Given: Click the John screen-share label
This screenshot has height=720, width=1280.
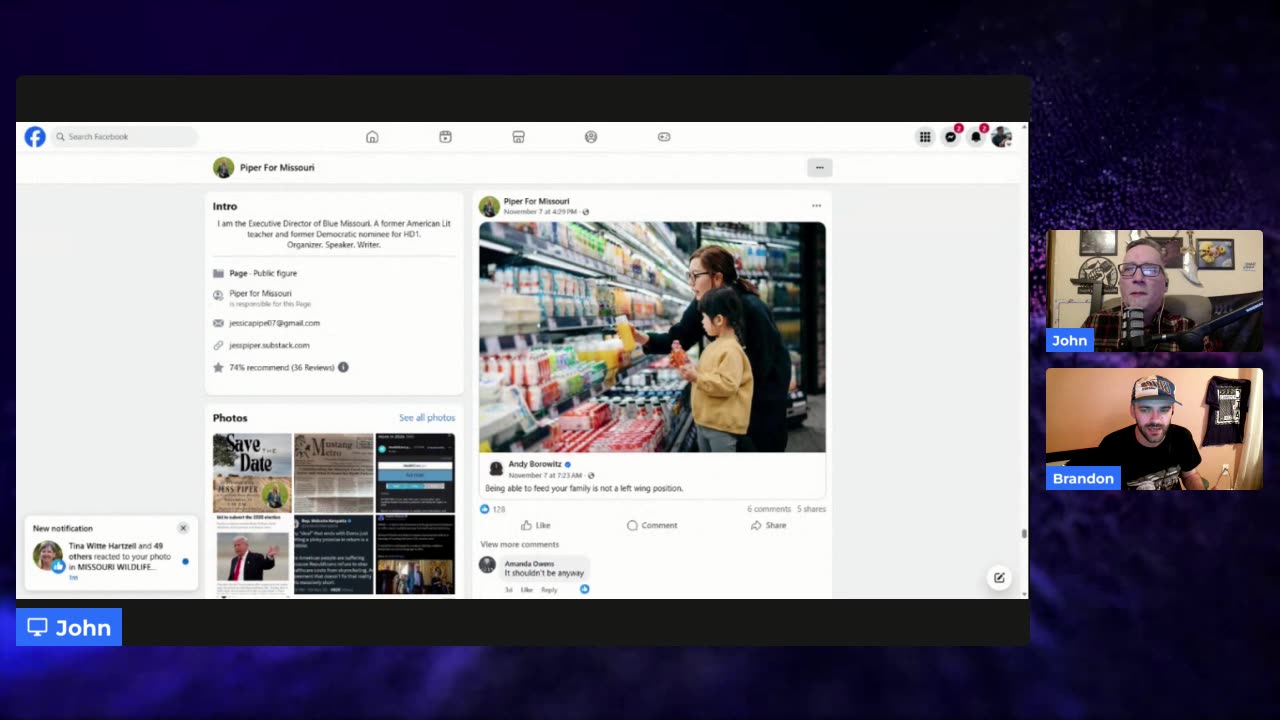Looking at the screenshot, I should pyautogui.click(x=69, y=627).
